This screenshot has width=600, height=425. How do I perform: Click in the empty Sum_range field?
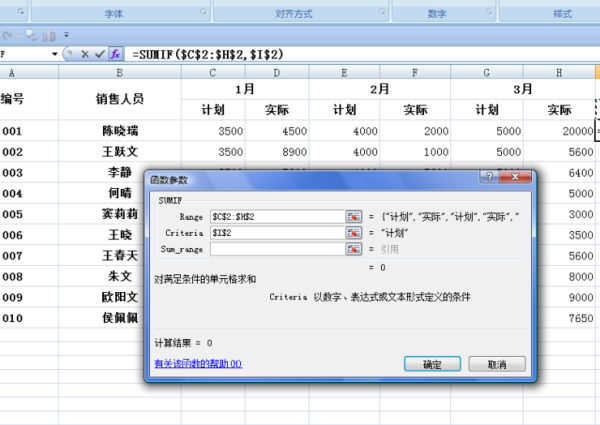click(275, 248)
